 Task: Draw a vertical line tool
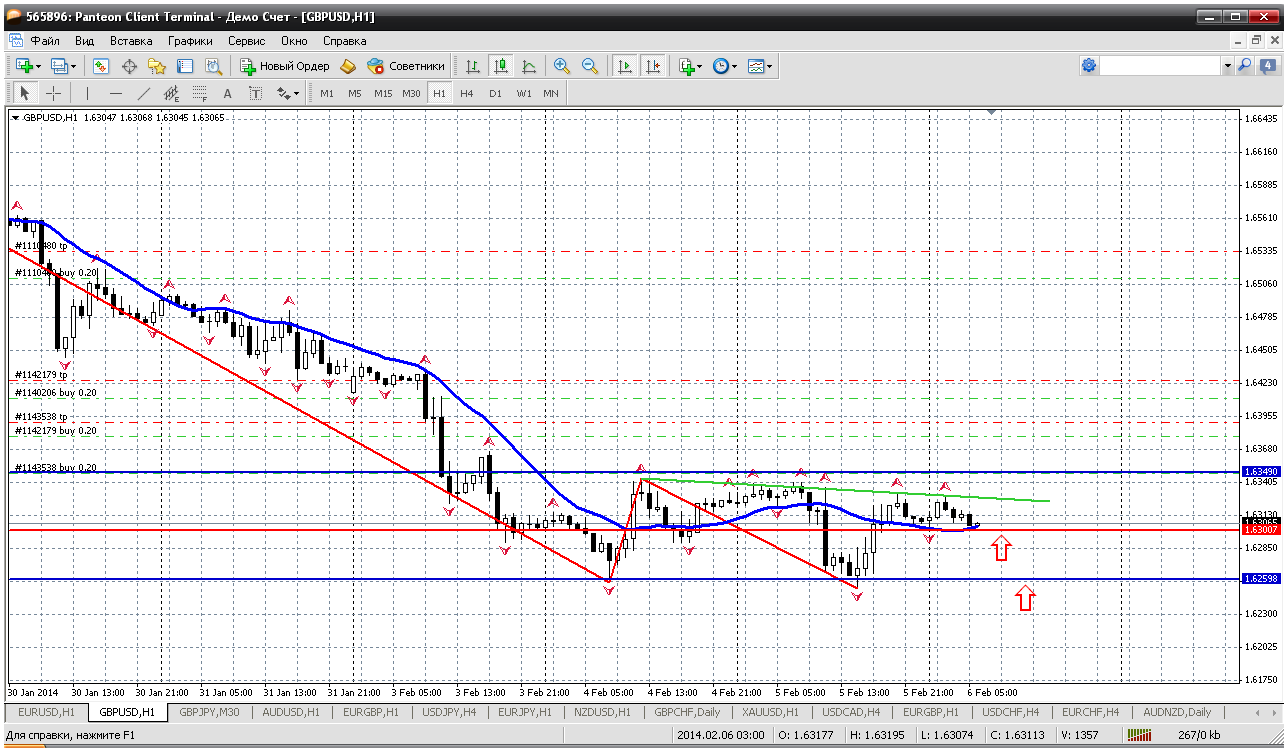[87, 93]
